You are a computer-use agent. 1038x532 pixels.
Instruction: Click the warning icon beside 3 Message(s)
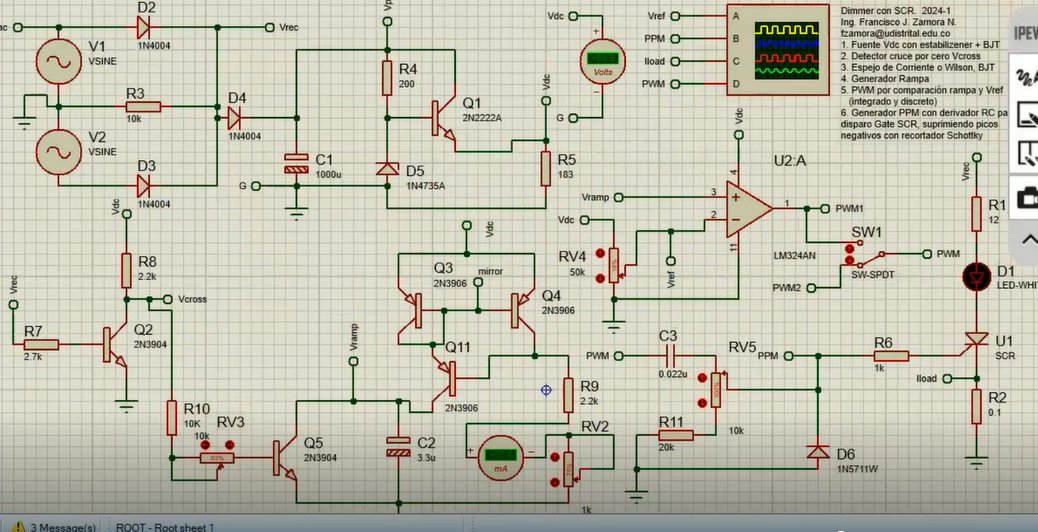pyautogui.click(x=19, y=527)
